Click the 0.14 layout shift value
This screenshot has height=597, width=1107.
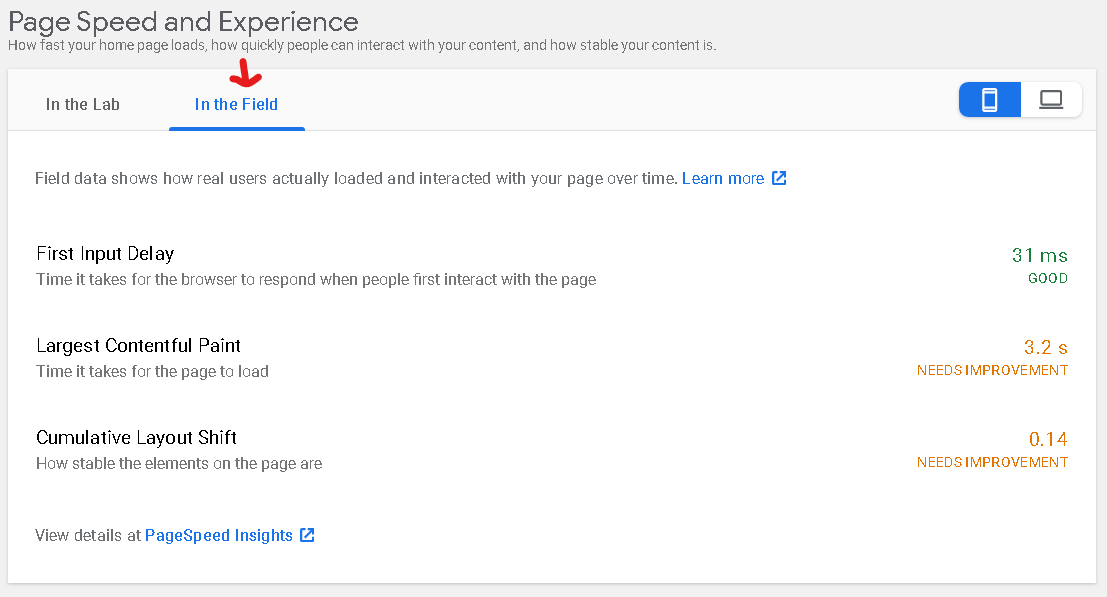click(x=1048, y=439)
